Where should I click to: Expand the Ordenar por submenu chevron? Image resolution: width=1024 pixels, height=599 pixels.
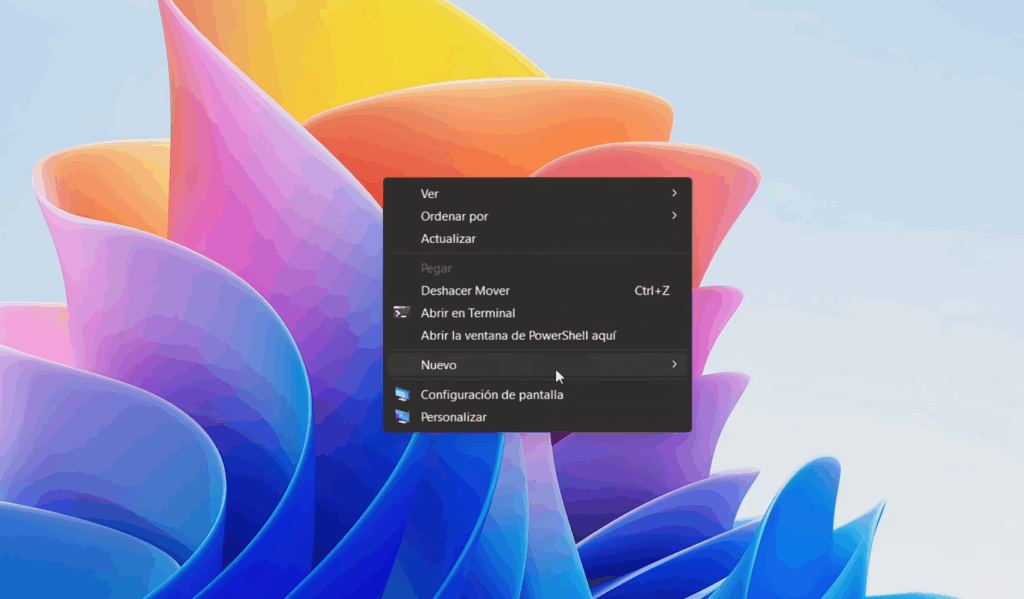click(674, 216)
